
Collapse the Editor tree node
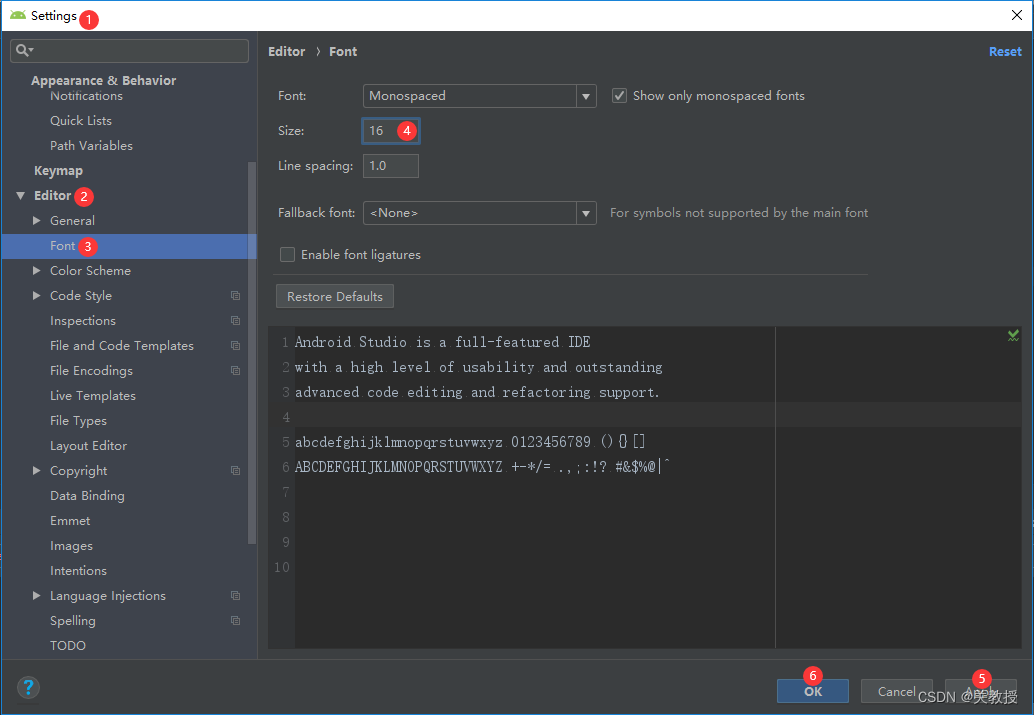click(20, 196)
